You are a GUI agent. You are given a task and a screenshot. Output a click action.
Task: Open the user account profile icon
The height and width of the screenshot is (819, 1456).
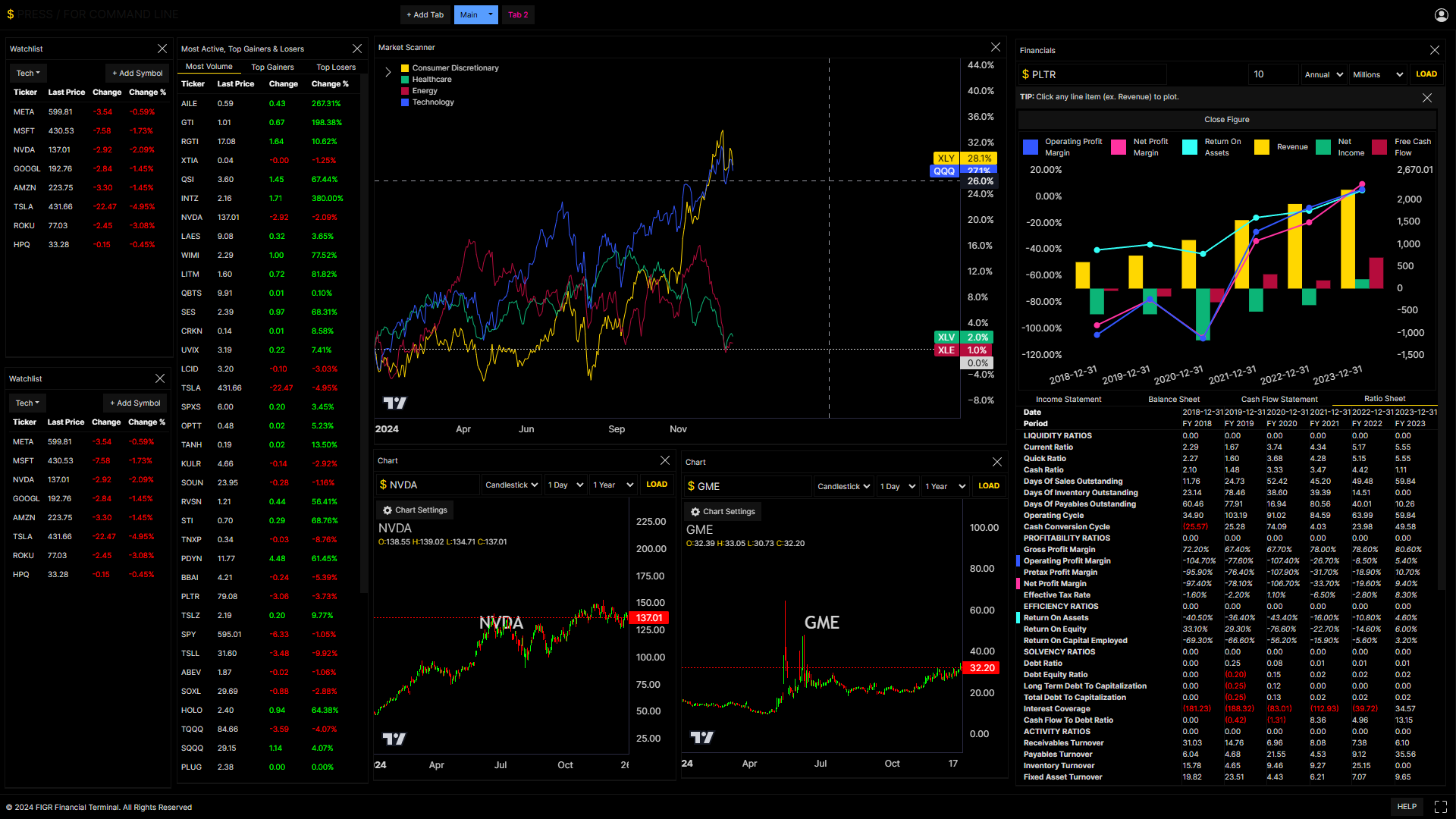(1441, 14)
